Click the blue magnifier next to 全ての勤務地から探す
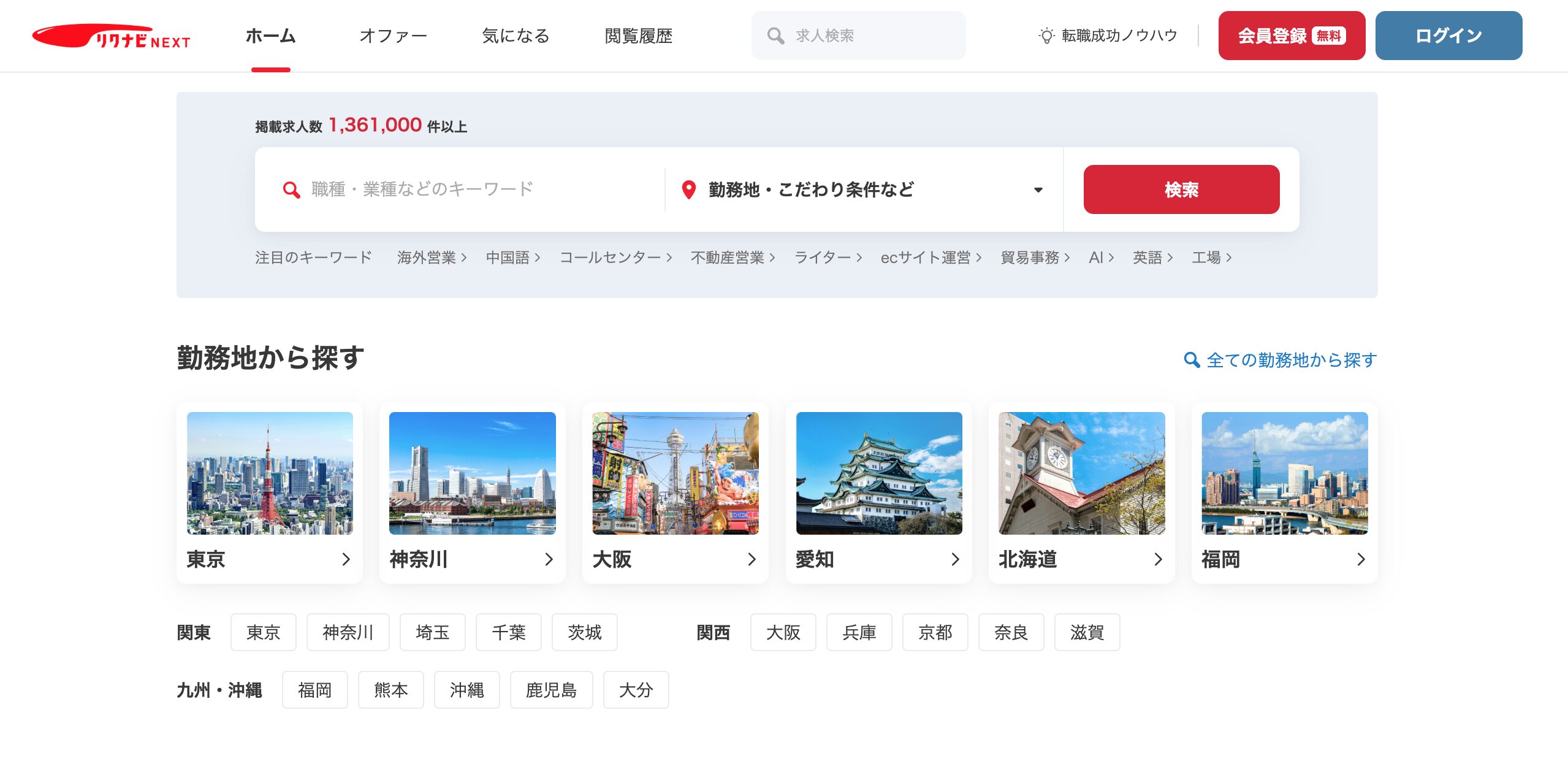 coord(1191,360)
